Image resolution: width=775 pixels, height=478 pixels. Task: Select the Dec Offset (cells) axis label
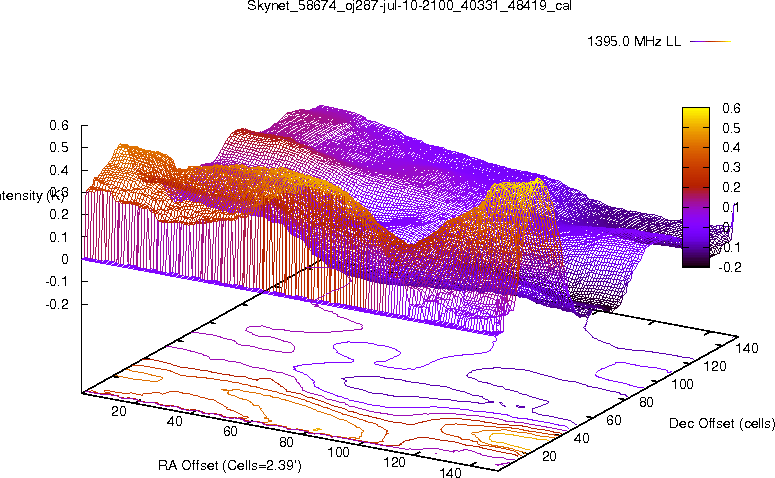pyautogui.click(x=722, y=423)
